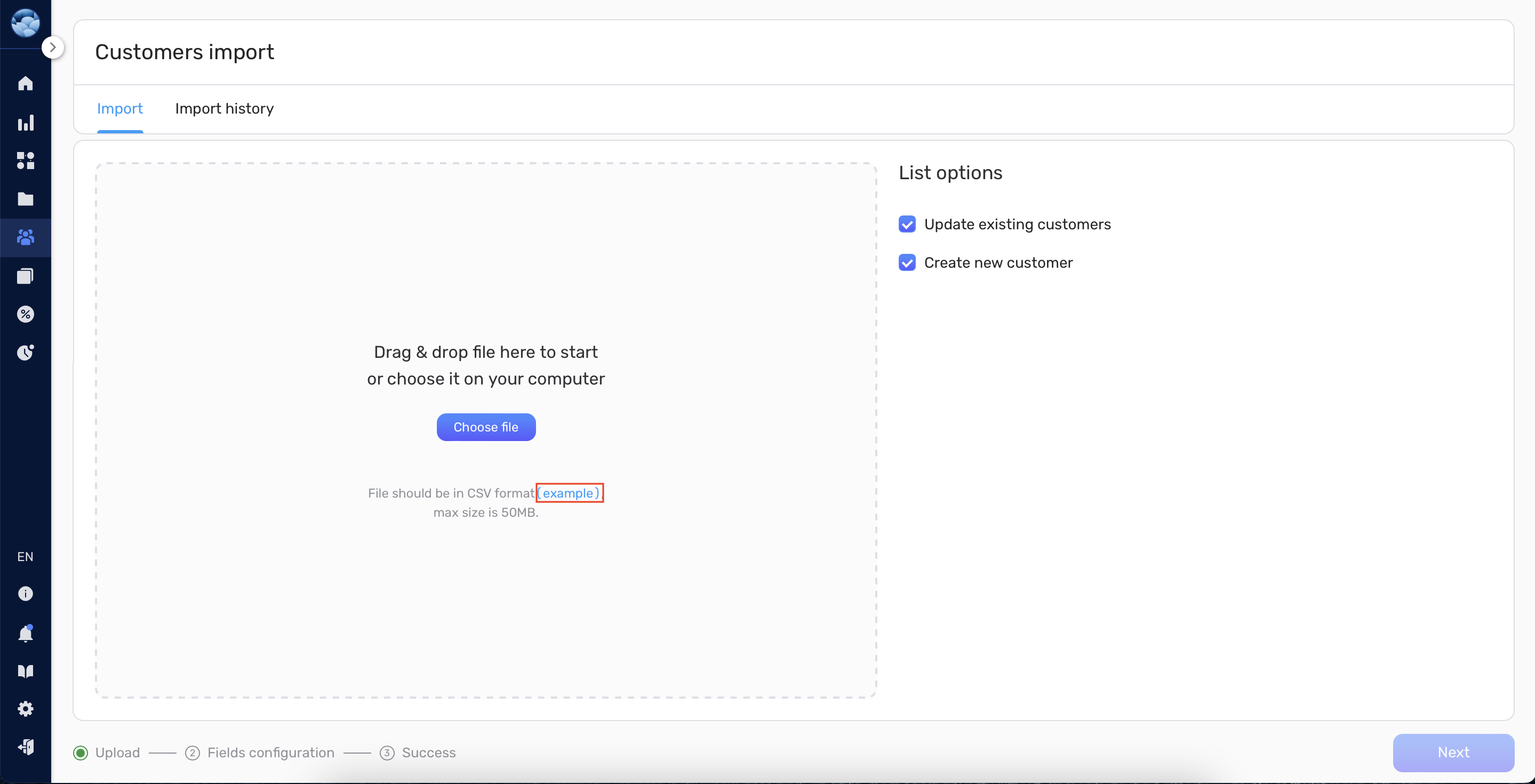This screenshot has width=1535, height=784.
Task: Expand the sidebar with the chevron arrow
Action: click(x=53, y=47)
